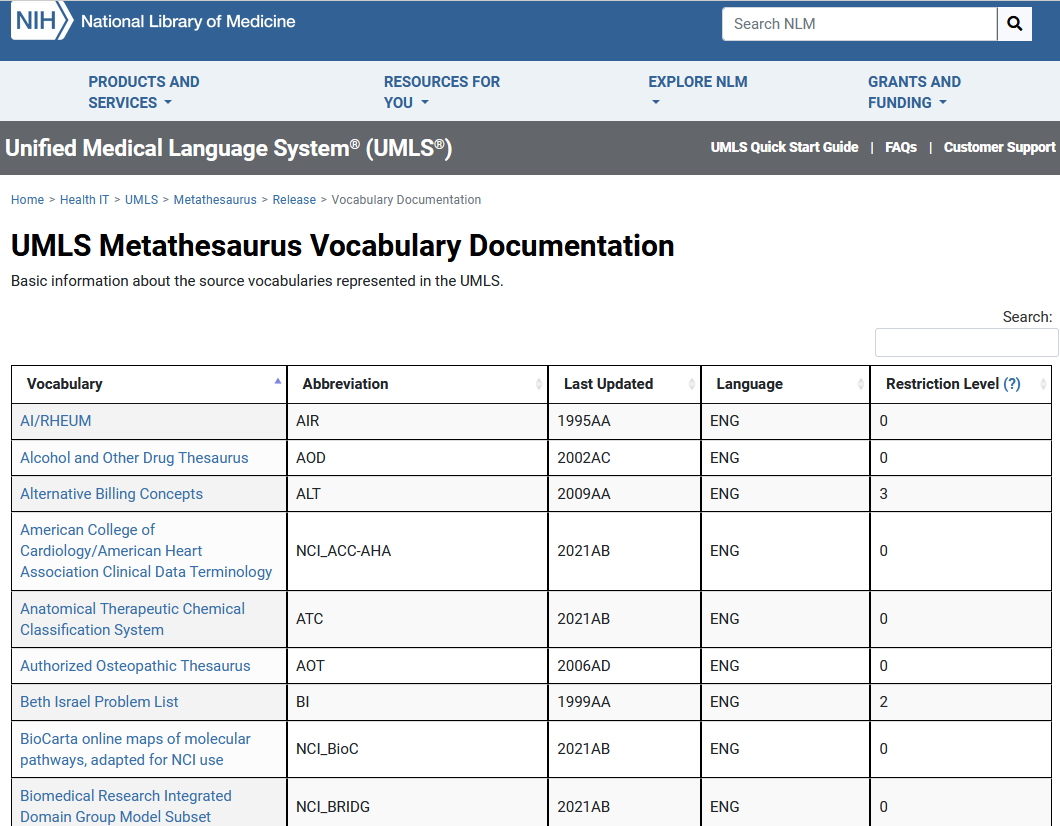Focus the Search NLM input field
This screenshot has width=1060, height=826.
tap(859, 24)
